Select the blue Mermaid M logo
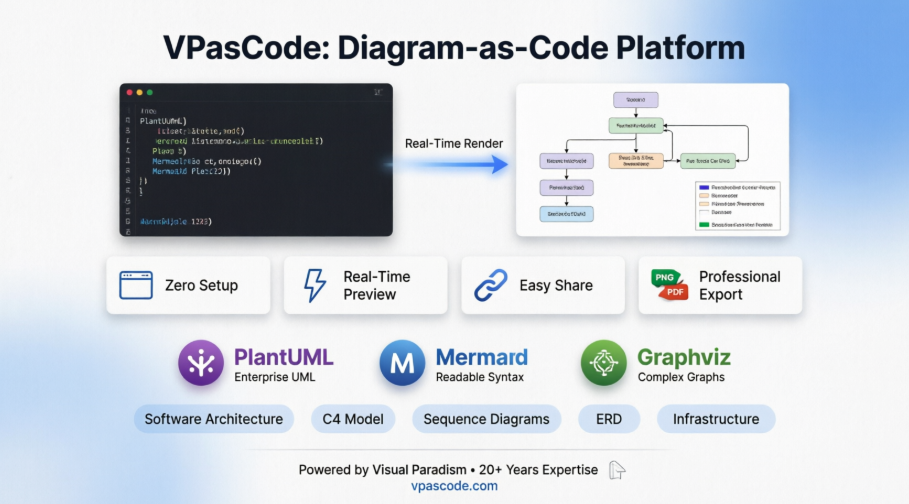The height and width of the screenshot is (504, 909). point(402,363)
